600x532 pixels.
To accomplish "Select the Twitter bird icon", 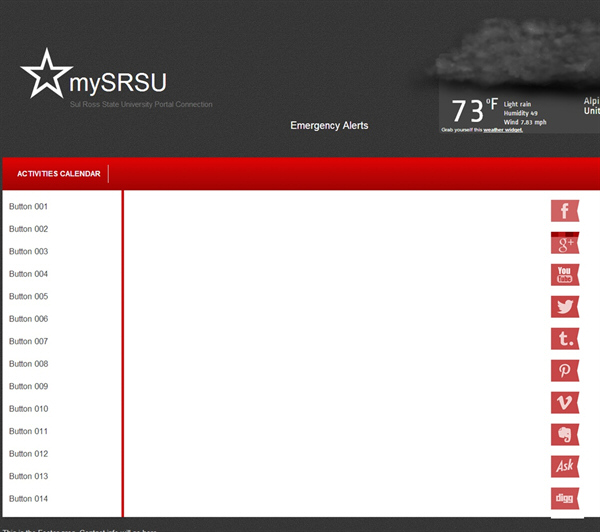I will [x=565, y=307].
